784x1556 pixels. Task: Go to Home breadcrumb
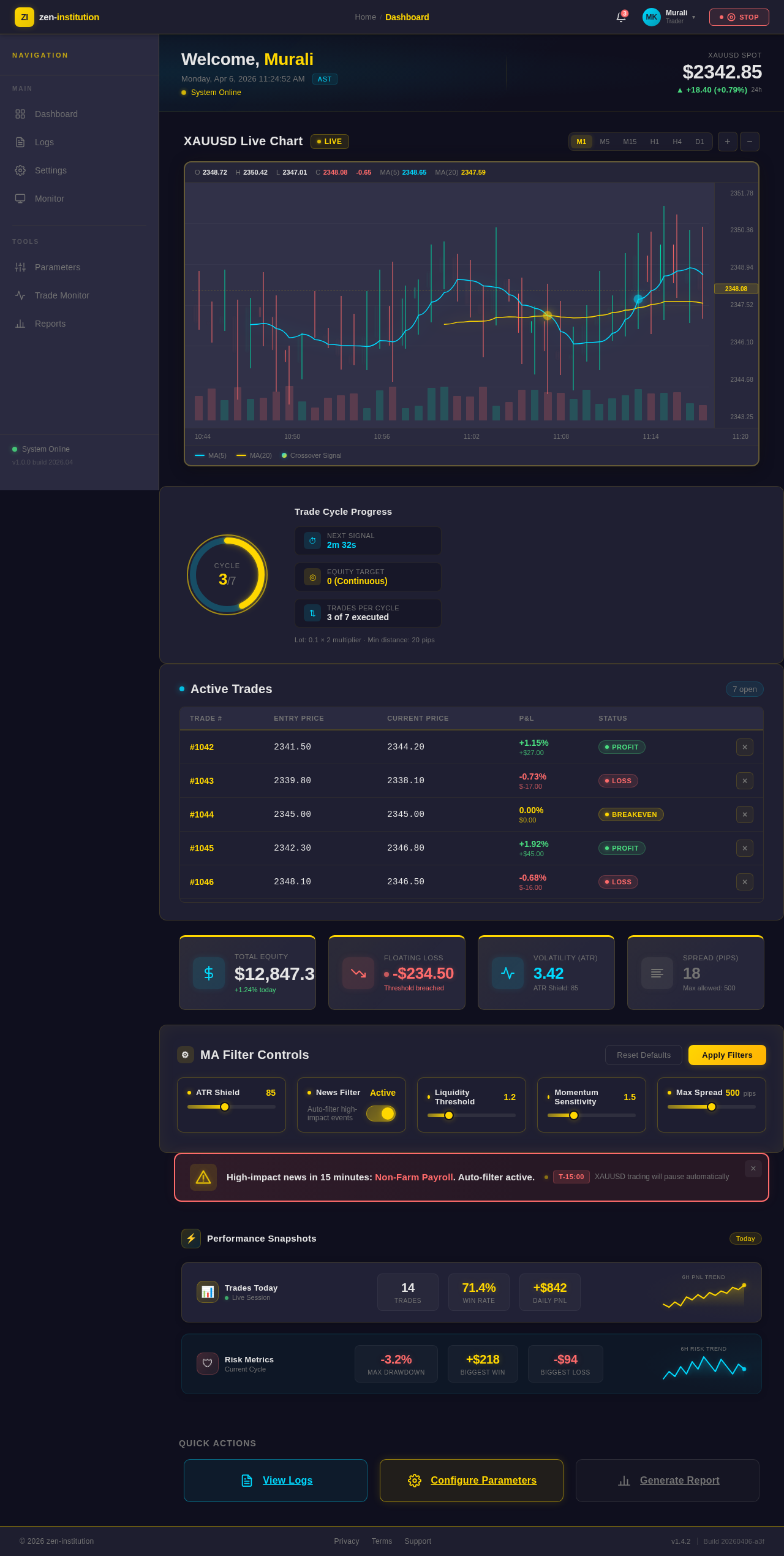[365, 17]
